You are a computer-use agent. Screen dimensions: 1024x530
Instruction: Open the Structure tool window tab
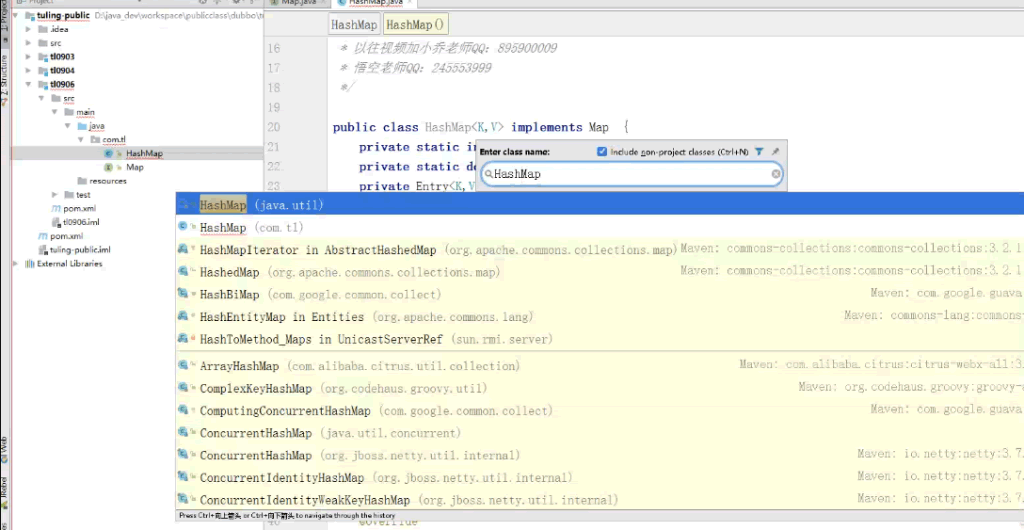(x=4, y=70)
